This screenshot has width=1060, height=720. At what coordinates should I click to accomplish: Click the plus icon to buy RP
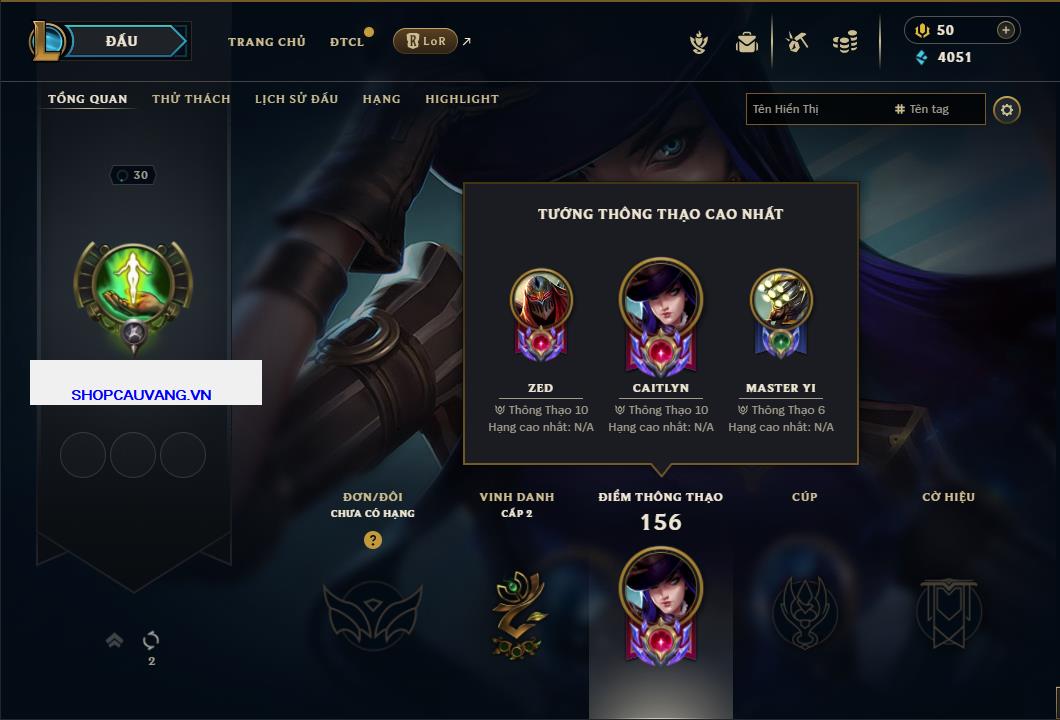tap(1006, 30)
